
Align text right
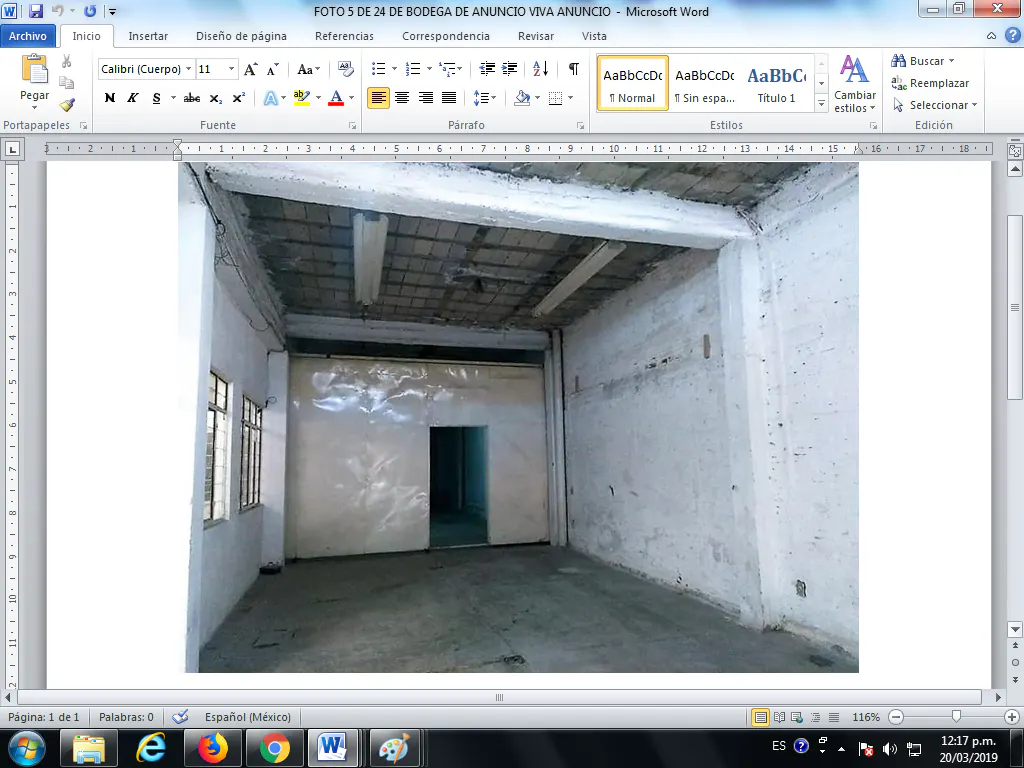[426, 98]
